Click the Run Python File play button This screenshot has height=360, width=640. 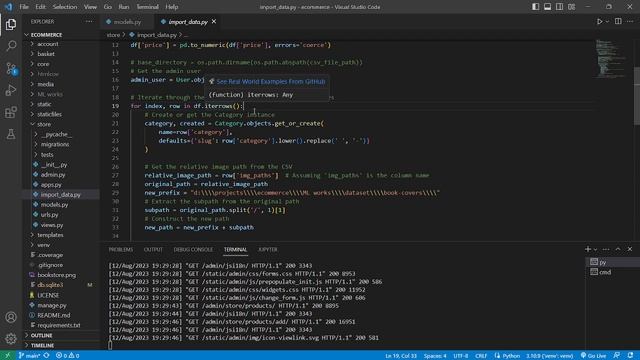point(599,22)
